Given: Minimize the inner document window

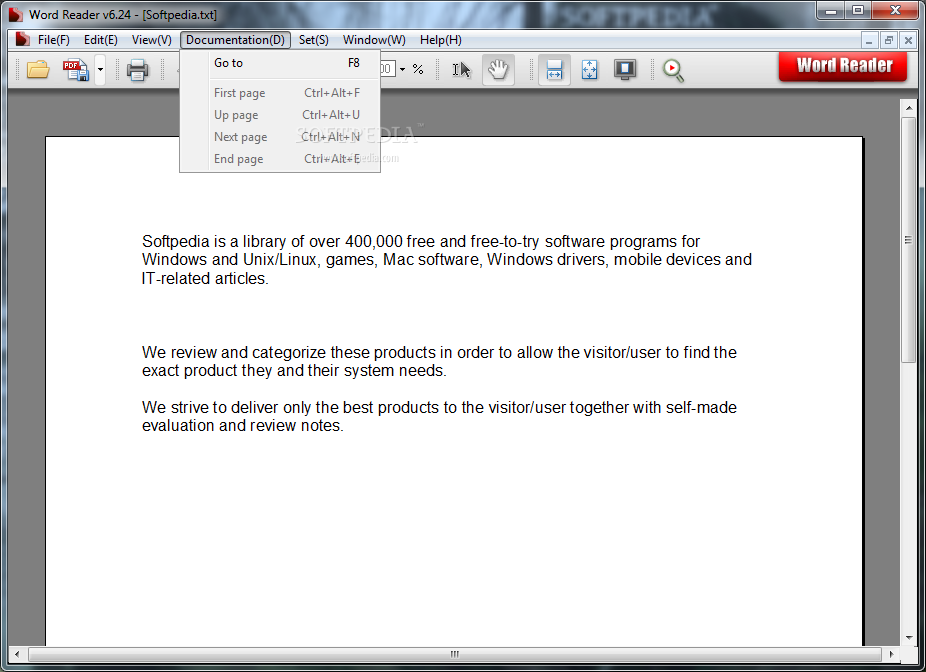Looking at the screenshot, I should (x=869, y=40).
